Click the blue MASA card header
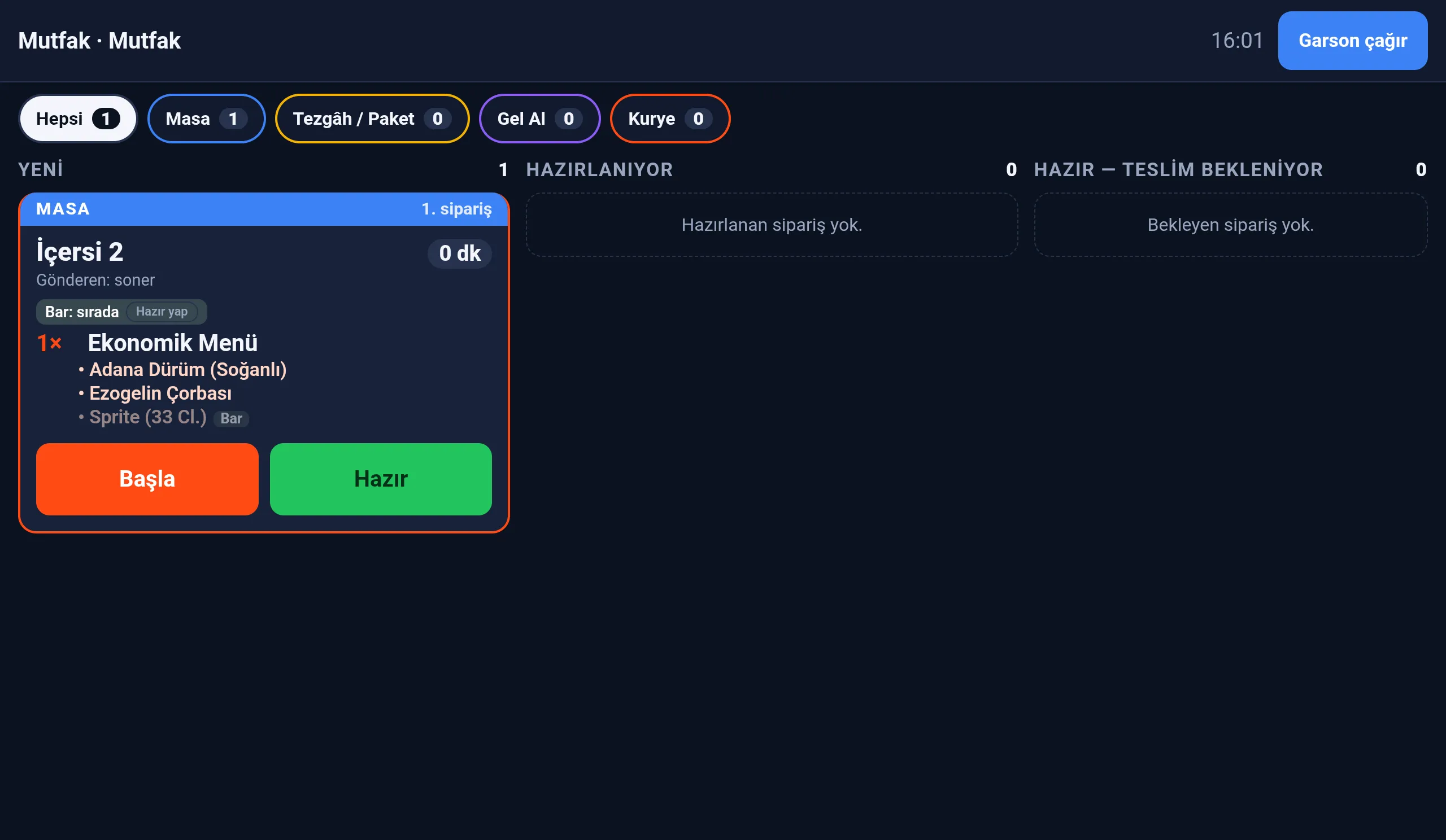Viewport: 1446px width, 840px height. [x=264, y=209]
